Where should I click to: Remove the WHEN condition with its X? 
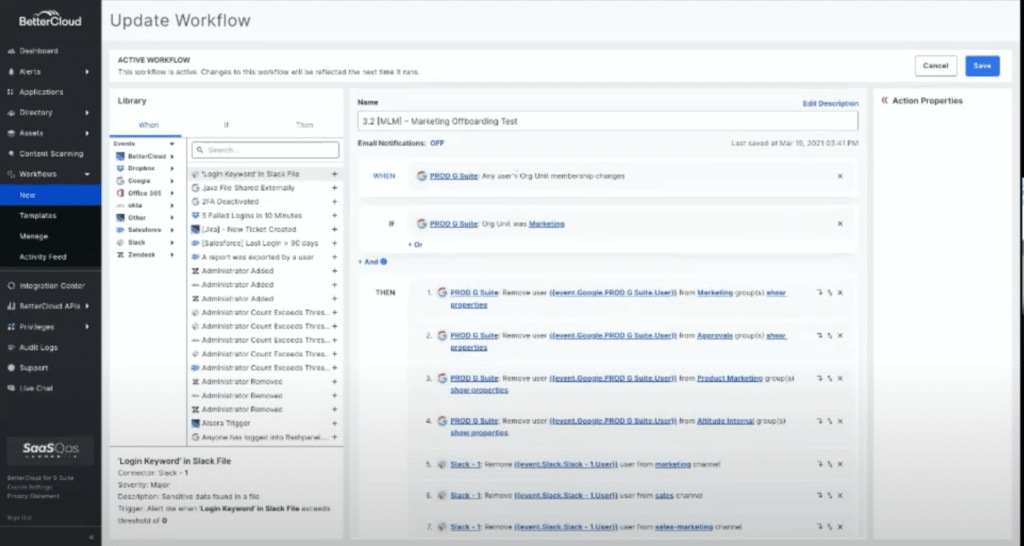pos(840,176)
